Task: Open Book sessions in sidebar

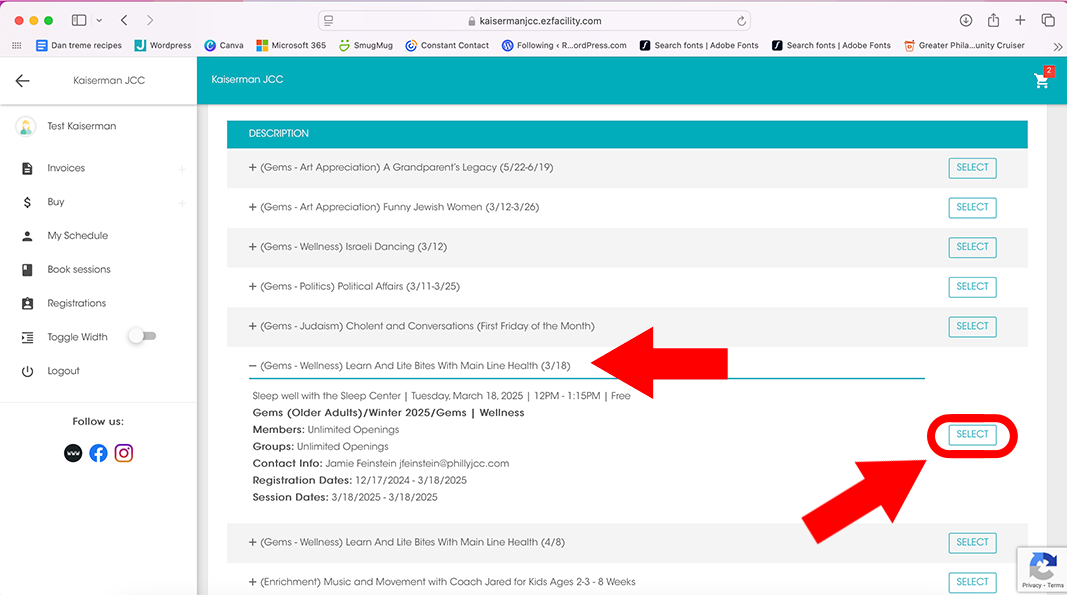Action: [x=78, y=270]
